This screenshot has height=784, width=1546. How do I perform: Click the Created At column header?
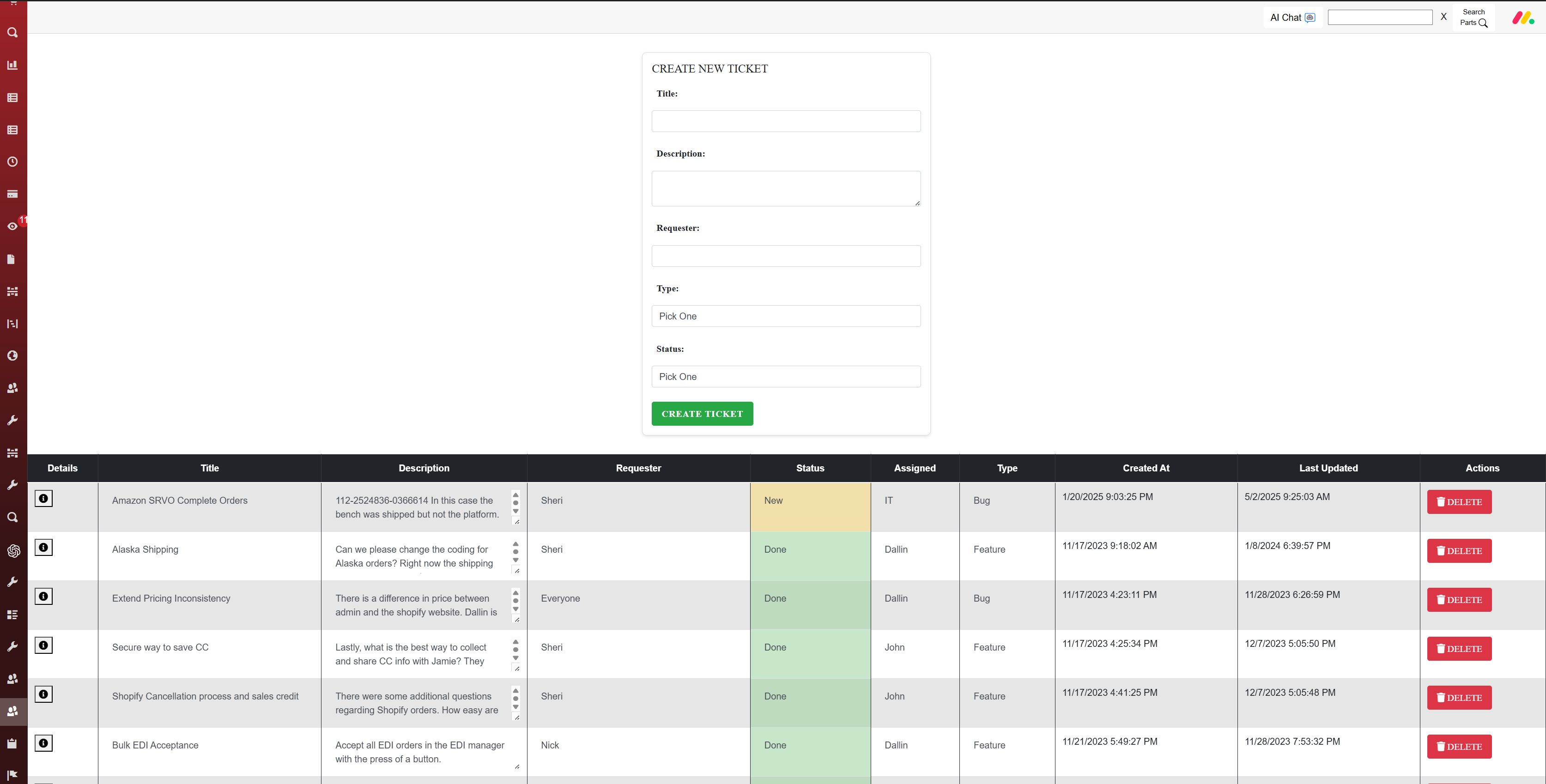[1145, 468]
